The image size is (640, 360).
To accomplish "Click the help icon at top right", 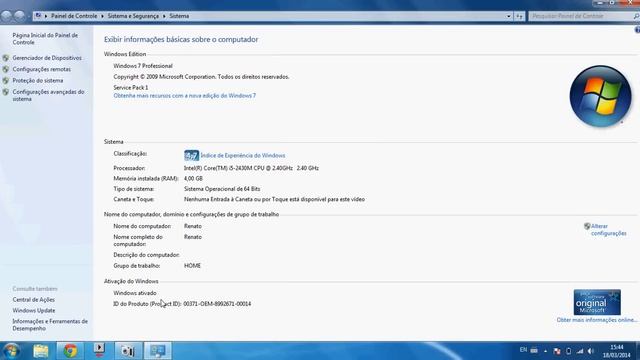I will 637,30.
